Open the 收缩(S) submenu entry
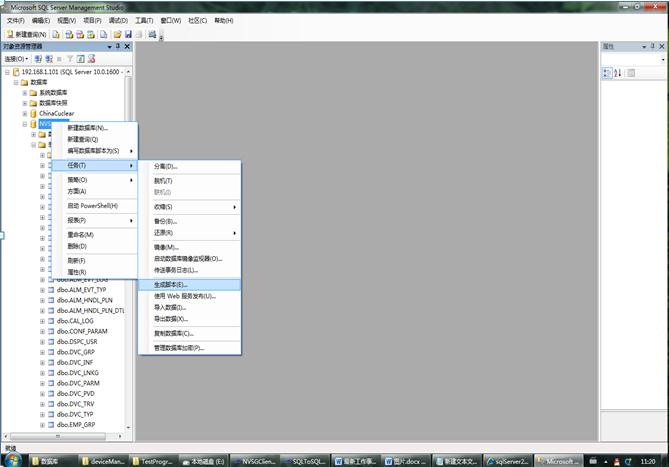 point(189,207)
